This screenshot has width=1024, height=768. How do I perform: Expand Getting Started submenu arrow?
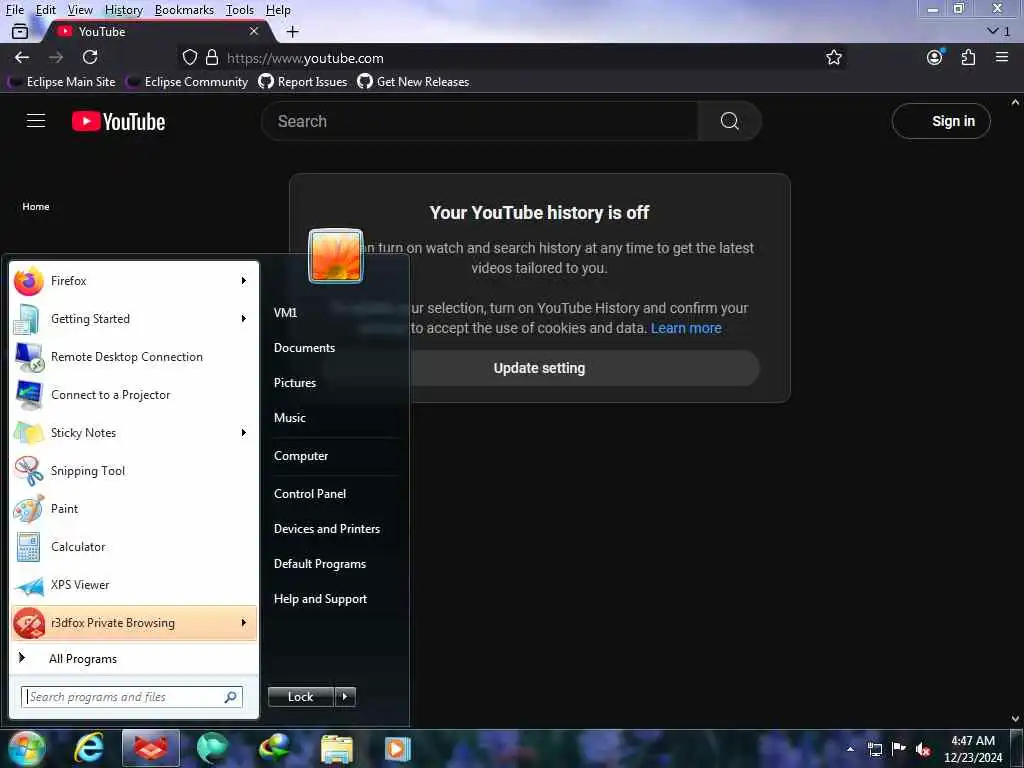pos(244,319)
